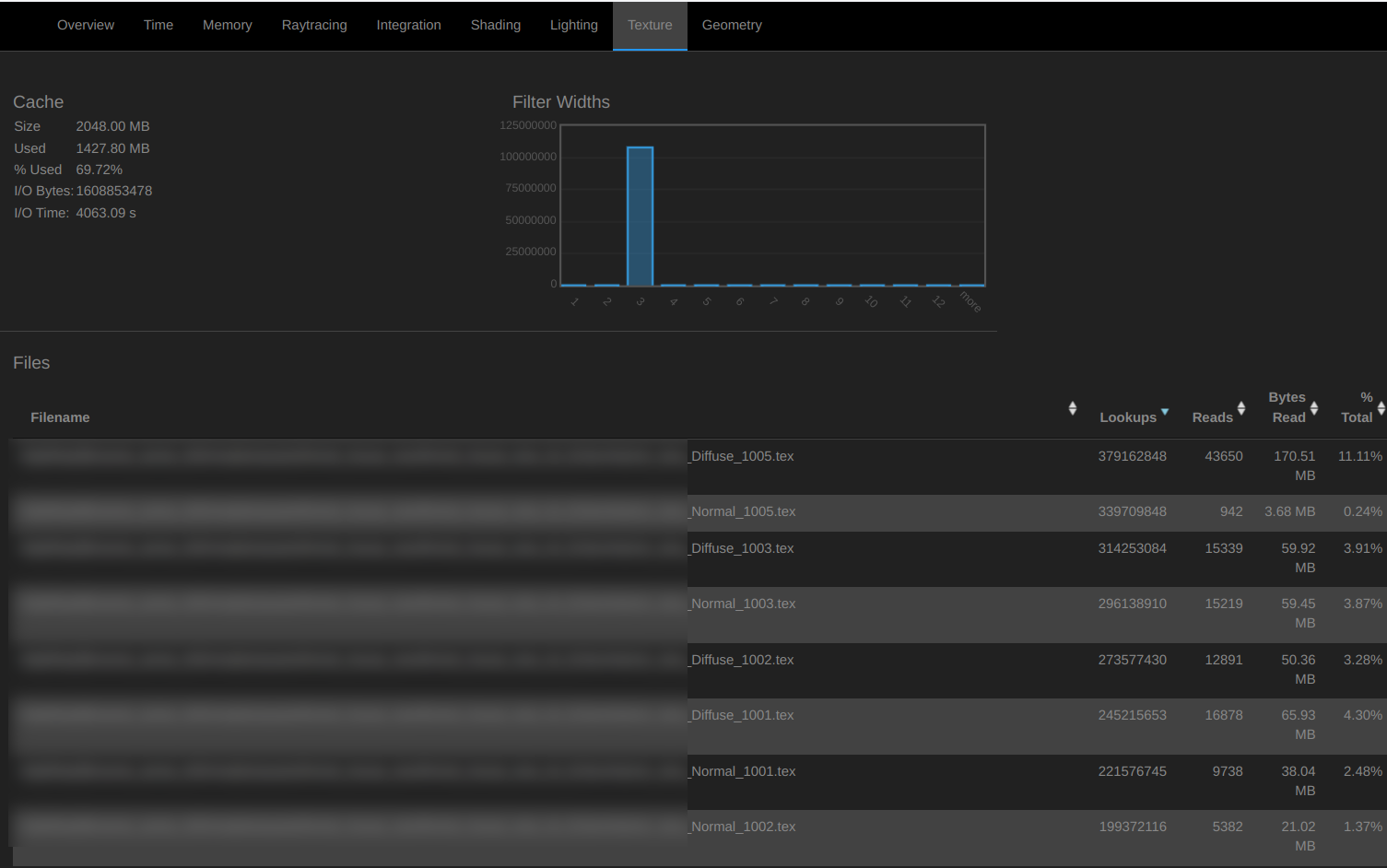Click lookups value 199372116
The image size is (1387, 868).
tap(1133, 827)
